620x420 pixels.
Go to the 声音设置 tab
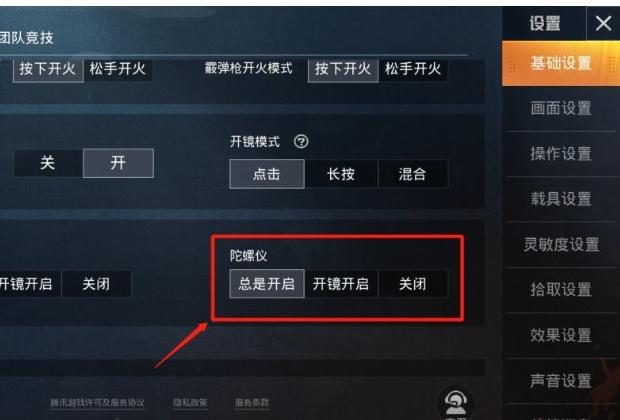click(561, 380)
